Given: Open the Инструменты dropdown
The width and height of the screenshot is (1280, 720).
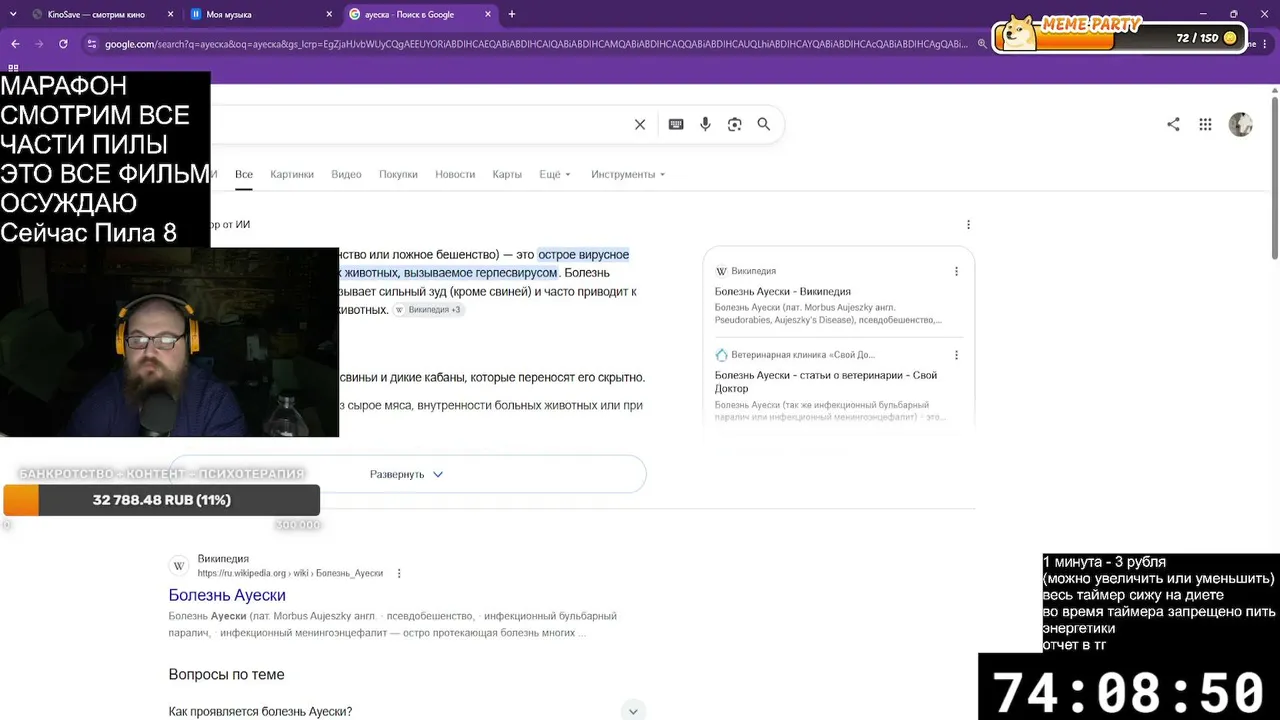Looking at the screenshot, I should [628, 174].
